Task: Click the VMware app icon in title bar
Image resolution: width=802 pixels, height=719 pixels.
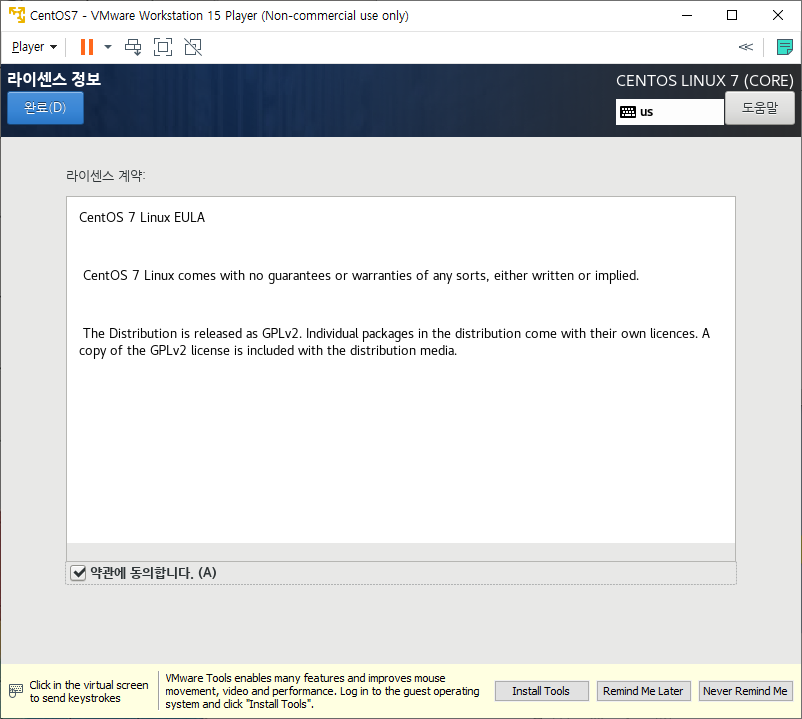Action: (x=16, y=15)
